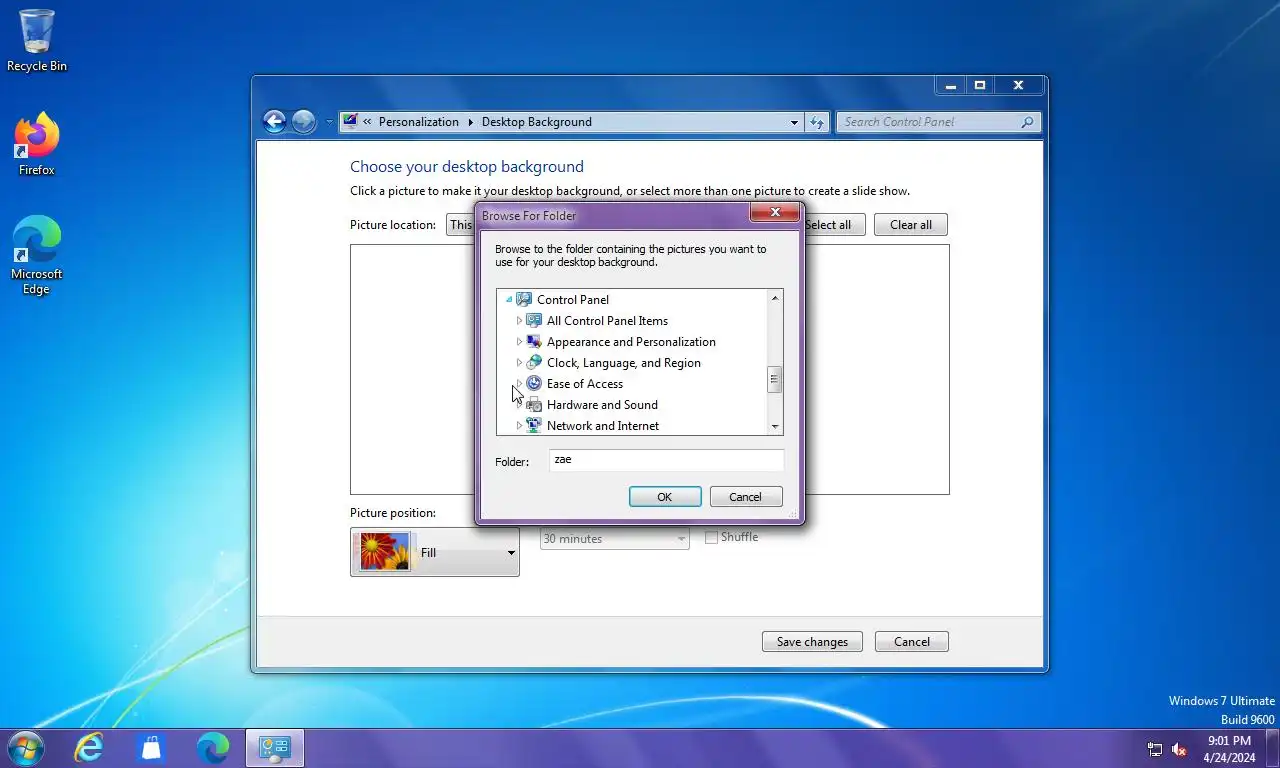The image size is (1280, 768).
Task: Launch Microsoft Edge from the taskbar
Action: click(x=212, y=748)
